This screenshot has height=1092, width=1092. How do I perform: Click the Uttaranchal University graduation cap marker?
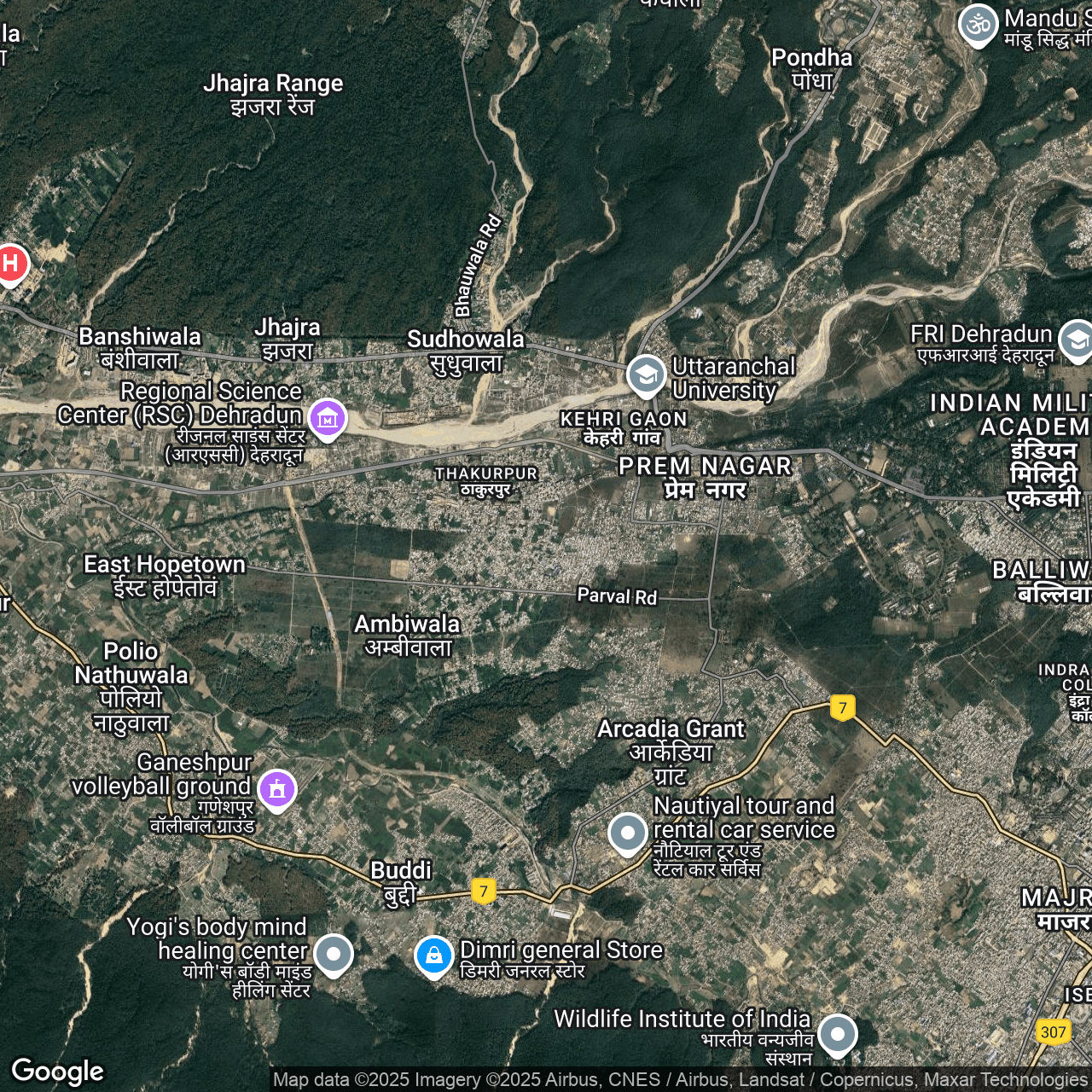(x=646, y=375)
